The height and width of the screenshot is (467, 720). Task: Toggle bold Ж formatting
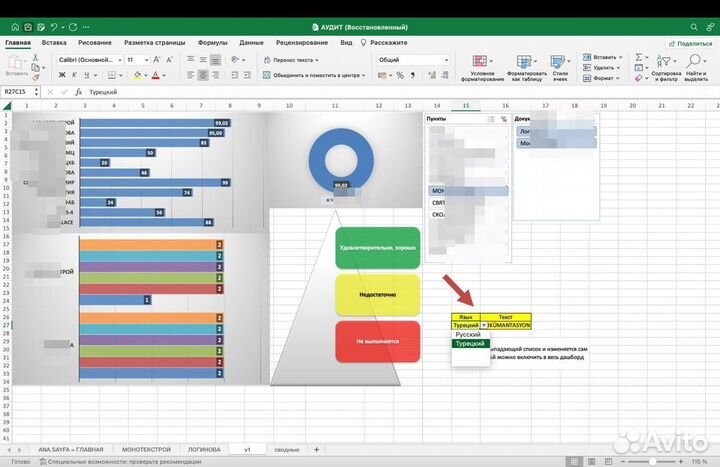coord(62,75)
